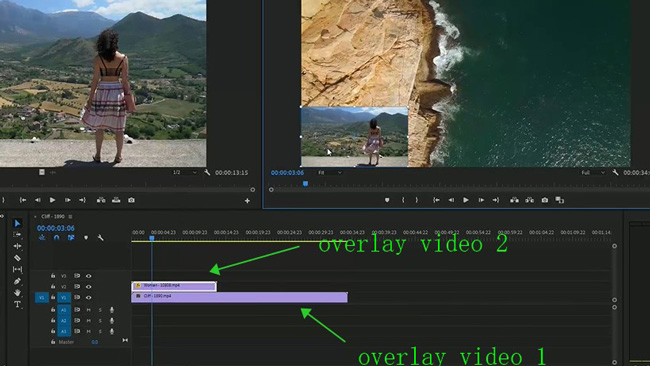The height and width of the screenshot is (366, 650).
Task: Select the Cliff - 1890 sequence tab
Action: (53, 217)
